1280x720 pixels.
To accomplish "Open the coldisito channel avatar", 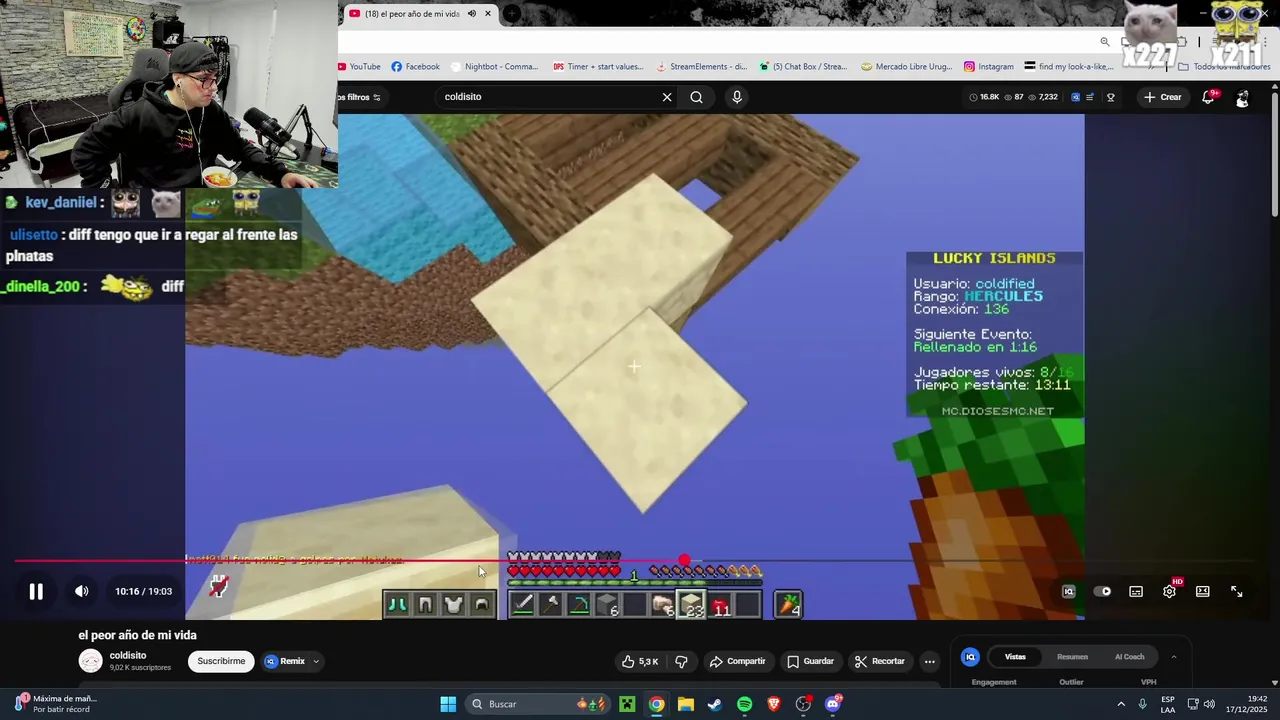I will click(91, 661).
